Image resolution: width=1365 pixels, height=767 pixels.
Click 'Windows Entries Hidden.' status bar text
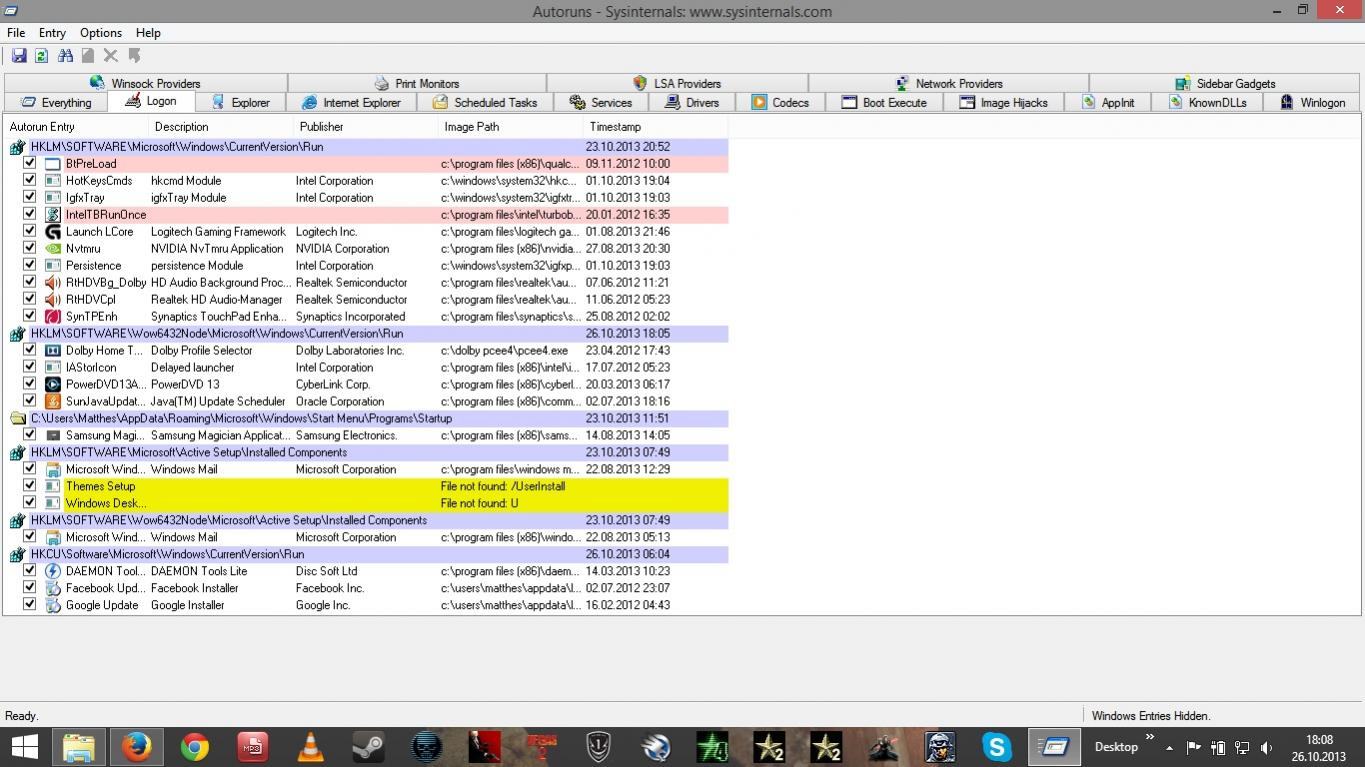pyautogui.click(x=1151, y=716)
